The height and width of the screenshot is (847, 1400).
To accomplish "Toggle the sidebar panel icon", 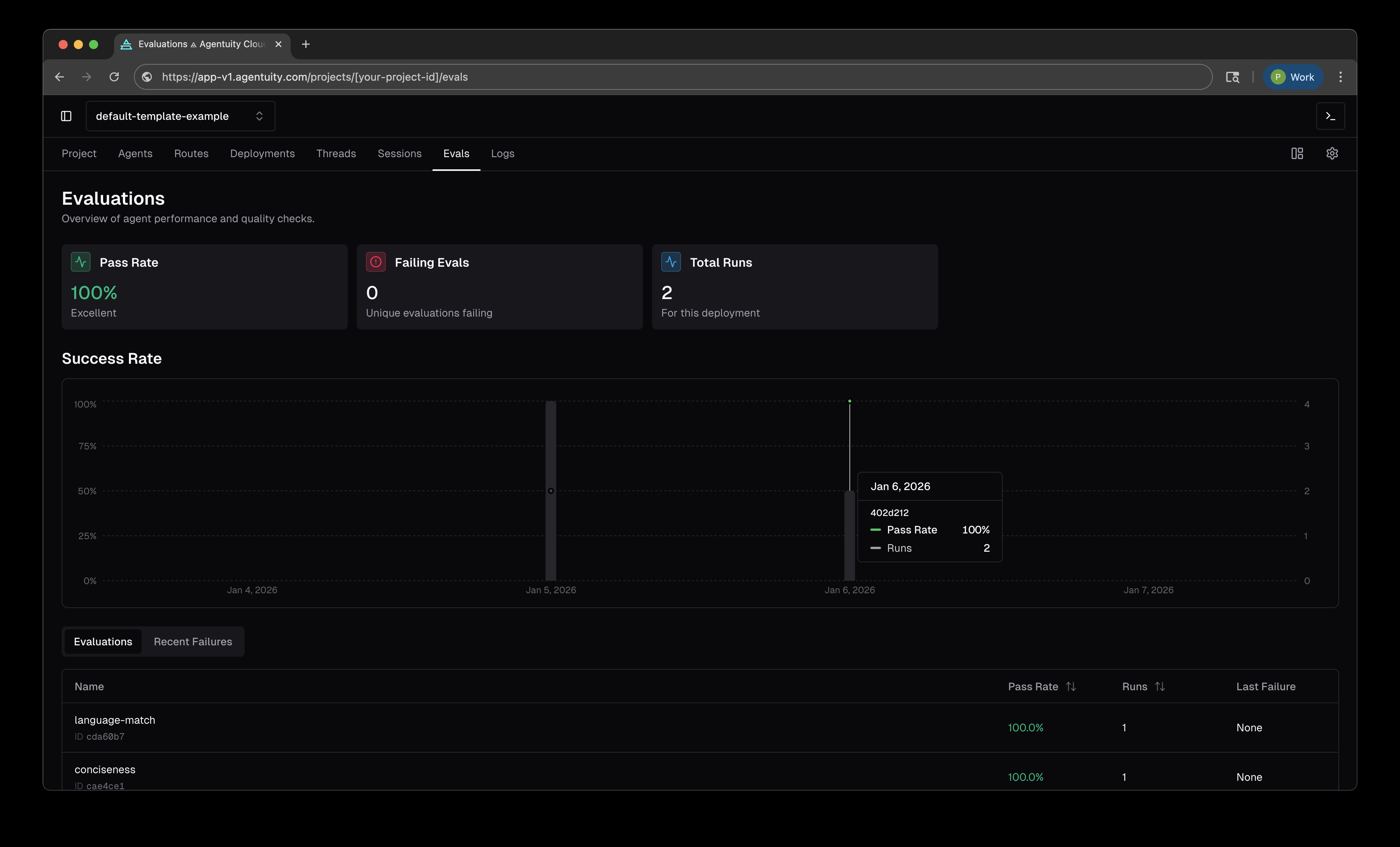I will pyautogui.click(x=66, y=116).
